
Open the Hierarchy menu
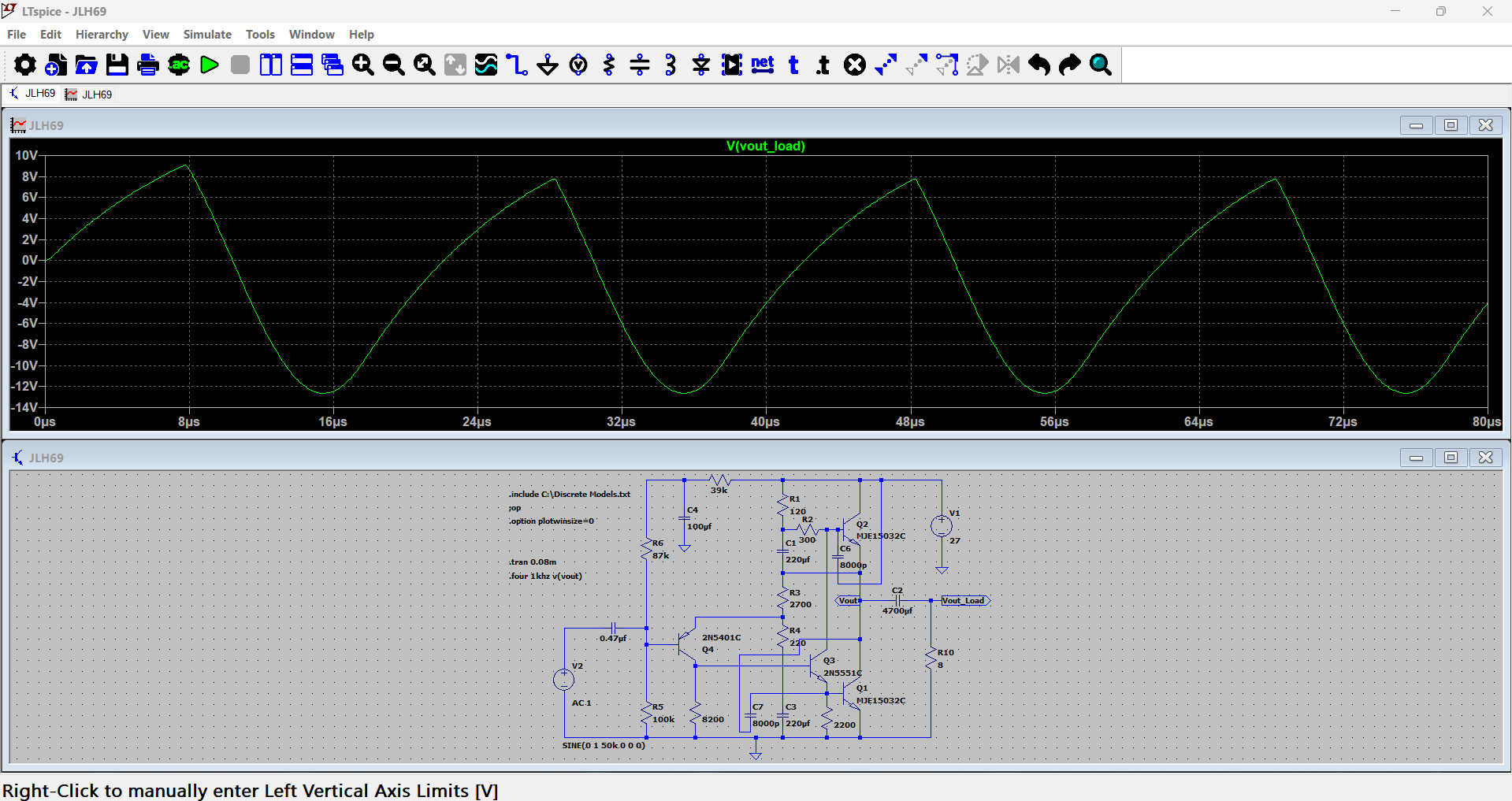[102, 35]
